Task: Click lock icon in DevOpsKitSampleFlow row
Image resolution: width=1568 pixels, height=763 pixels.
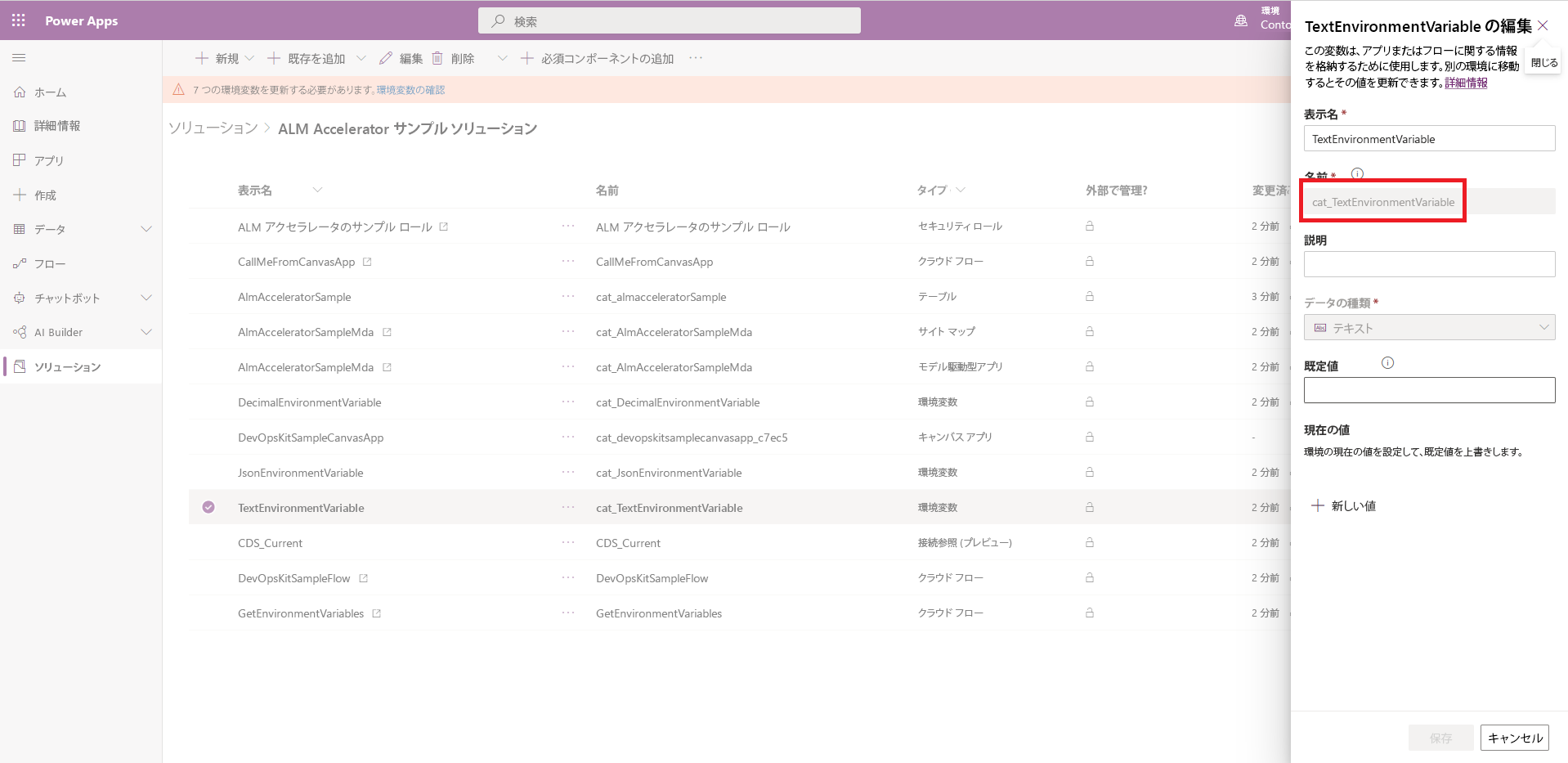Action: click(1090, 578)
